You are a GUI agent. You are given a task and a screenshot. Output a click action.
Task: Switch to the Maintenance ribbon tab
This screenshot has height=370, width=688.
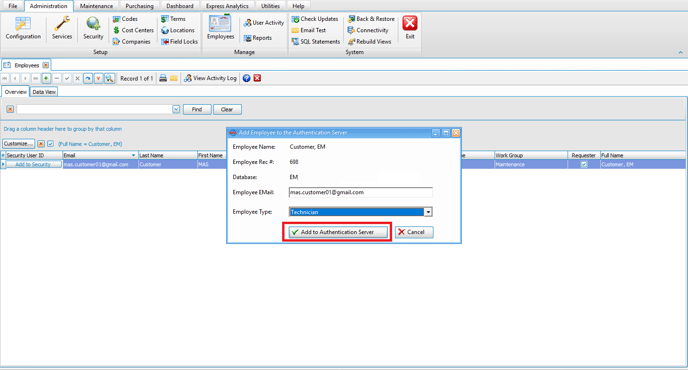(x=96, y=6)
